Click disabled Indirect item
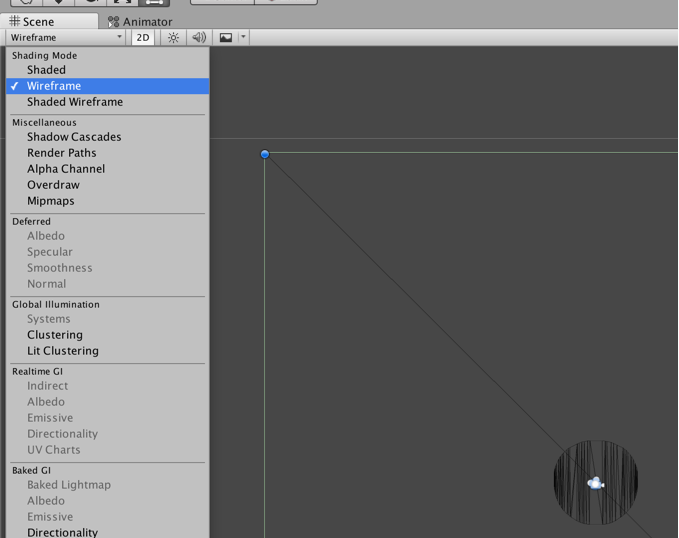This screenshot has height=538, width=679. click(108, 386)
